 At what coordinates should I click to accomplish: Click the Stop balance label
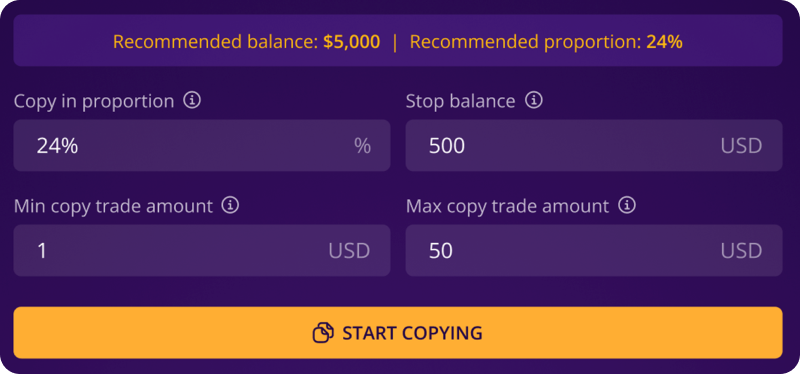coord(460,101)
